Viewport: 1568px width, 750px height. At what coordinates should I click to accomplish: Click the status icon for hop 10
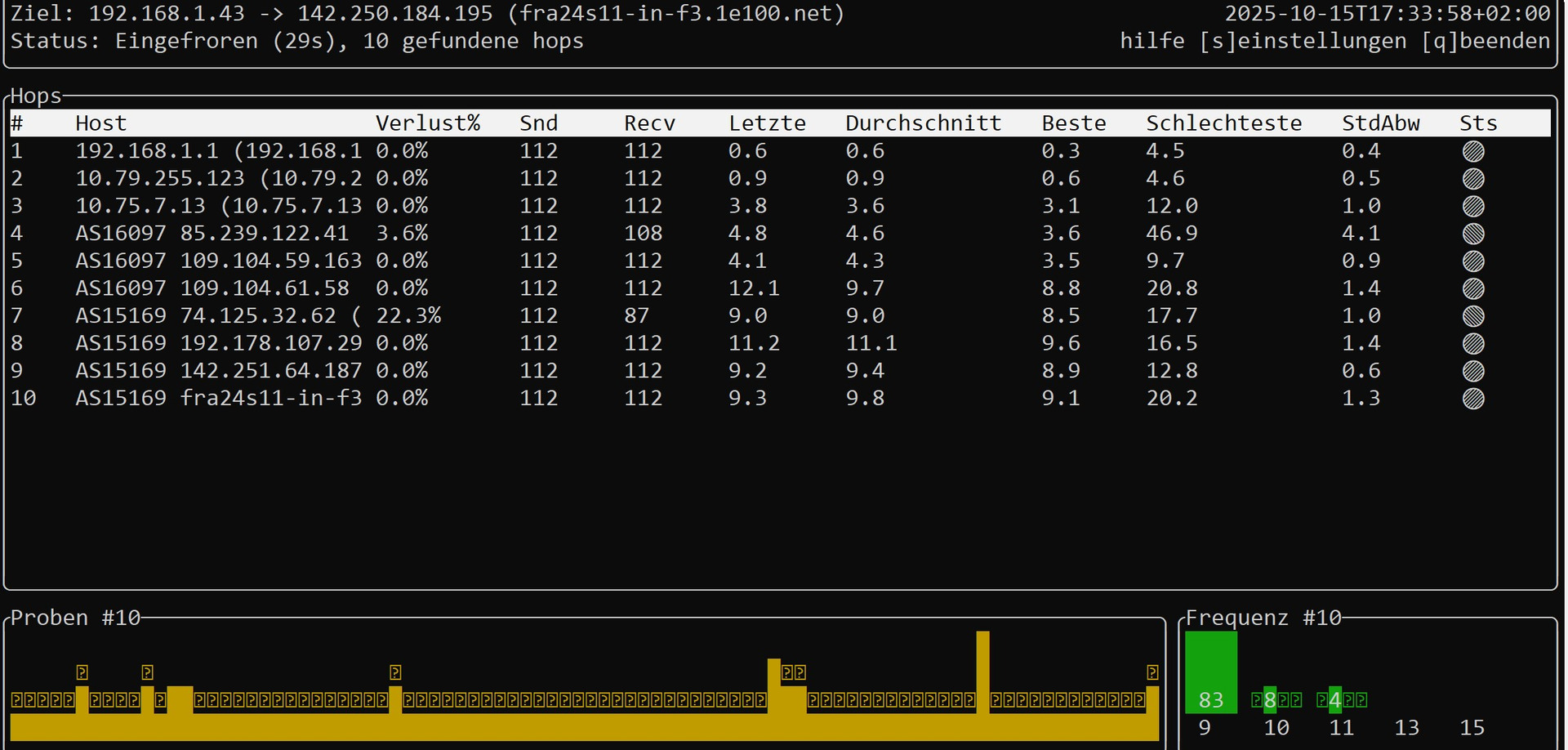tap(1473, 399)
